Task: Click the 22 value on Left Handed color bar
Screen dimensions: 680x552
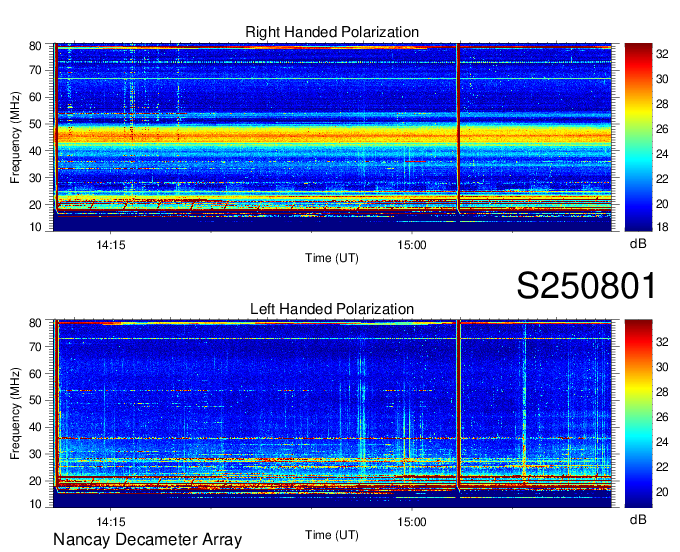Action: coord(662,467)
